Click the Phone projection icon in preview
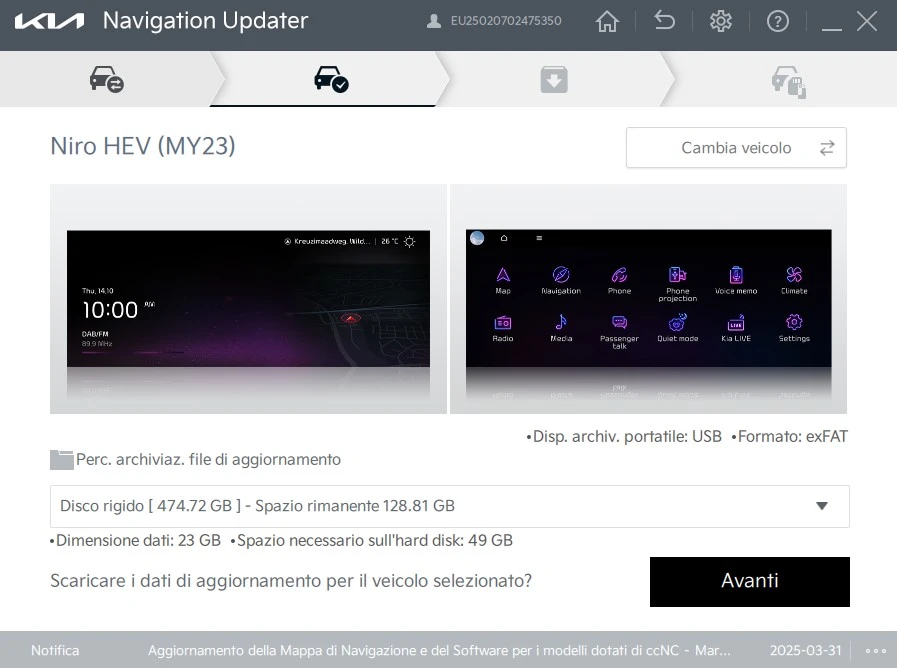The width and height of the screenshot is (897, 668). [x=677, y=284]
